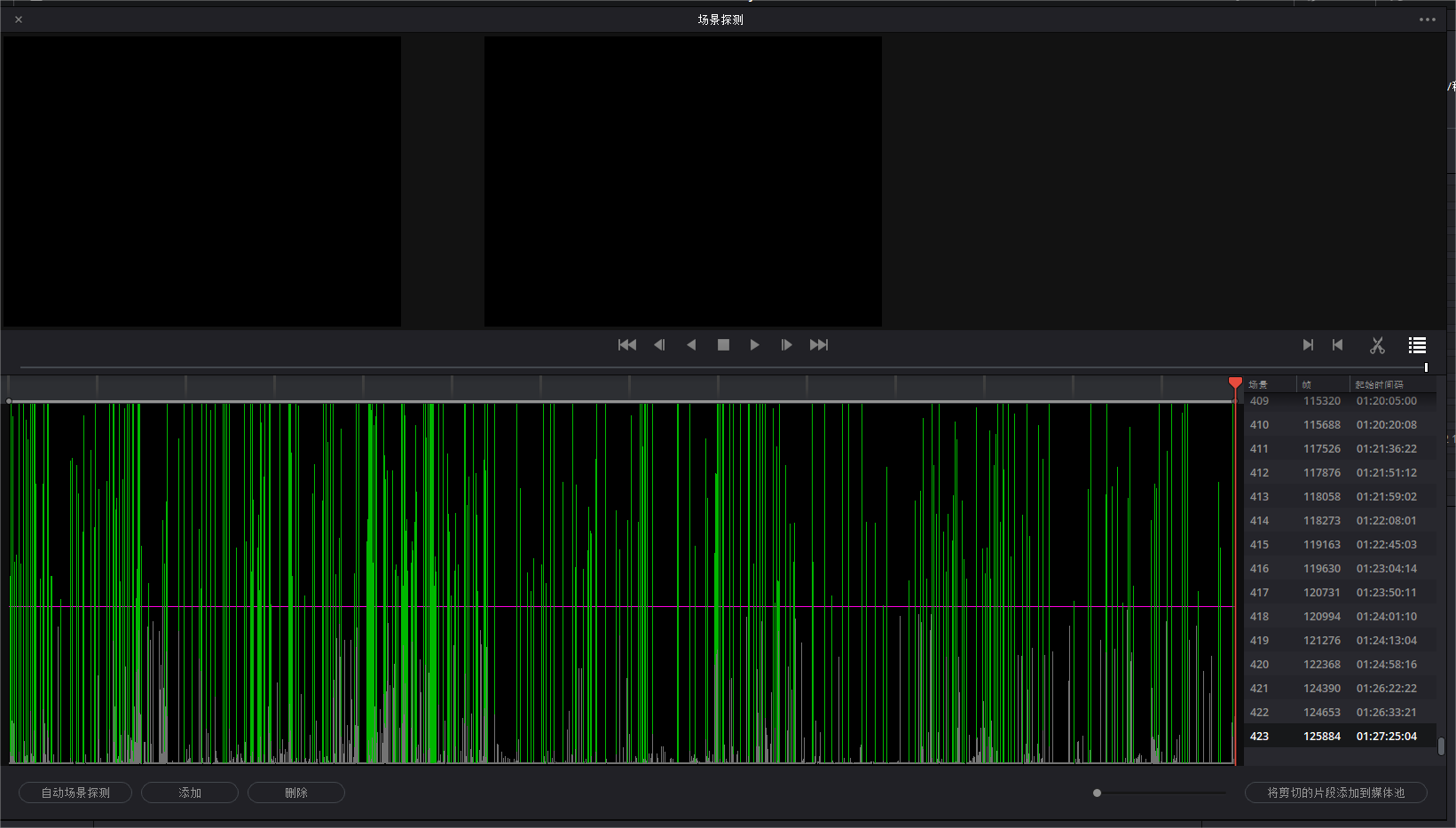Click the playback scrubber bar handle
1456x828 pixels.
coord(1426,367)
